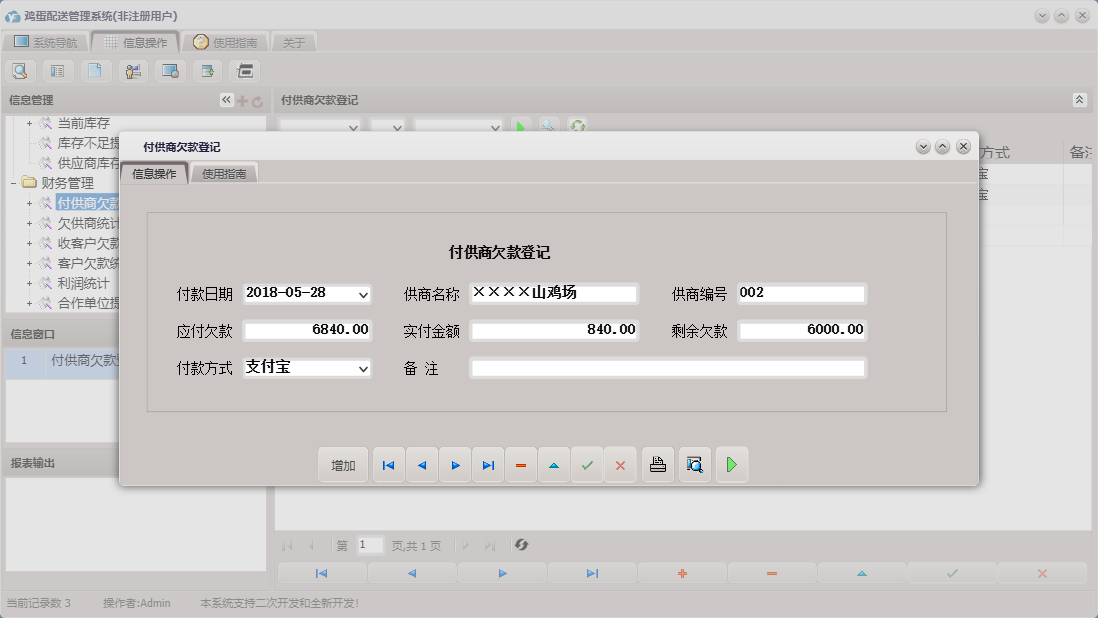The height and width of the screenshot is (618, 1098).
Task: Click the red cancel cross in the dialog
Action: [620, 464]
